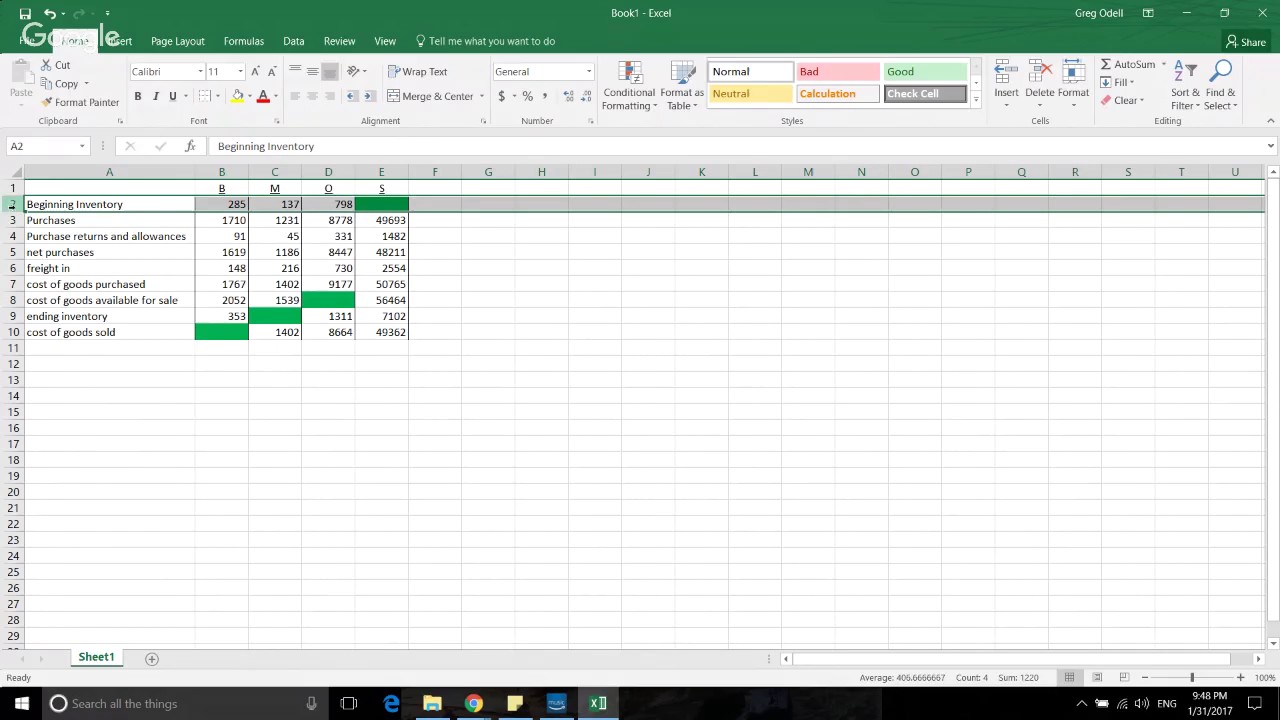Open the Formulas ribbon tab
1280x720 pixels.
244,41
